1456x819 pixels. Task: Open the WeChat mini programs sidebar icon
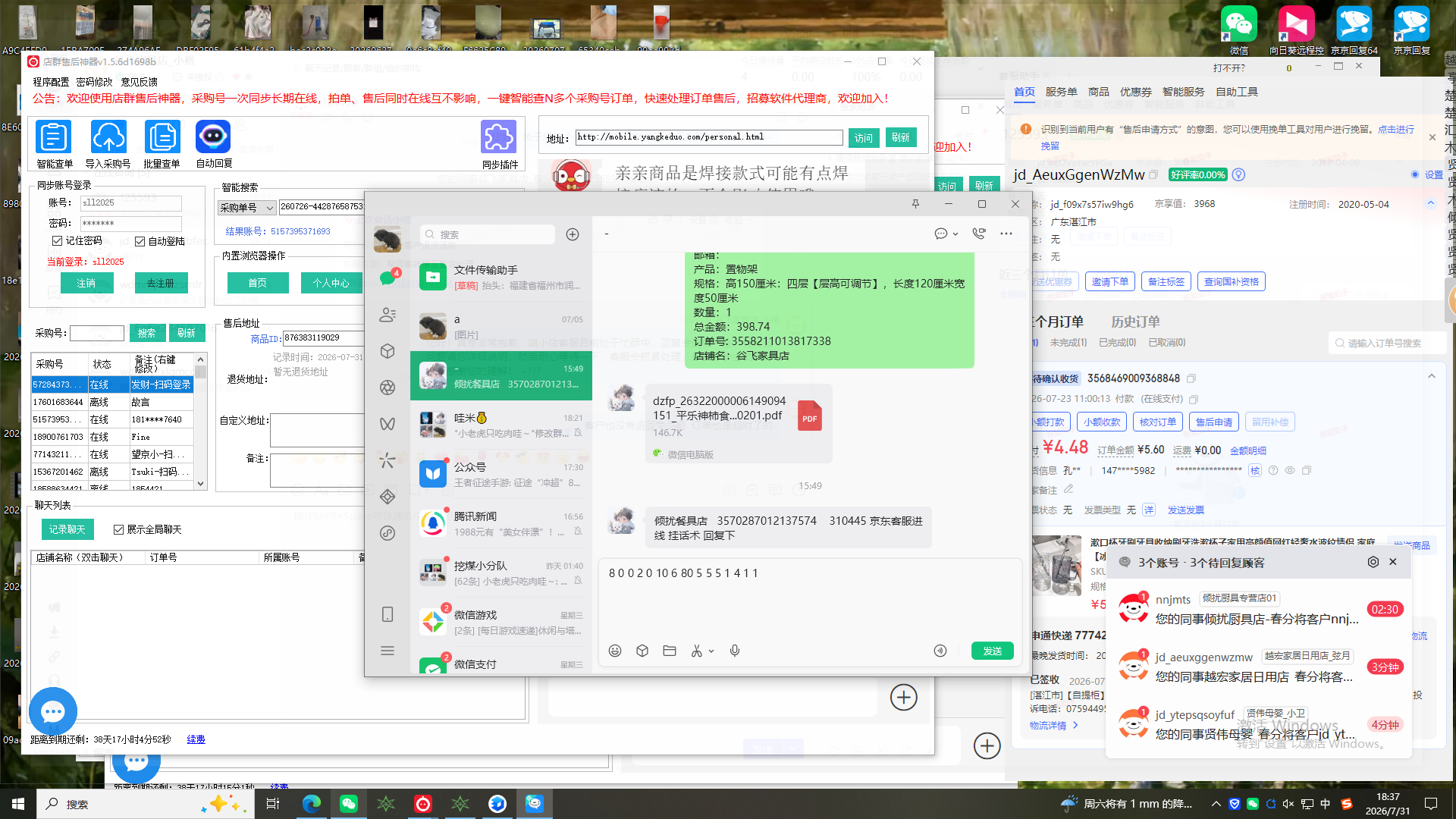(388, 497)
